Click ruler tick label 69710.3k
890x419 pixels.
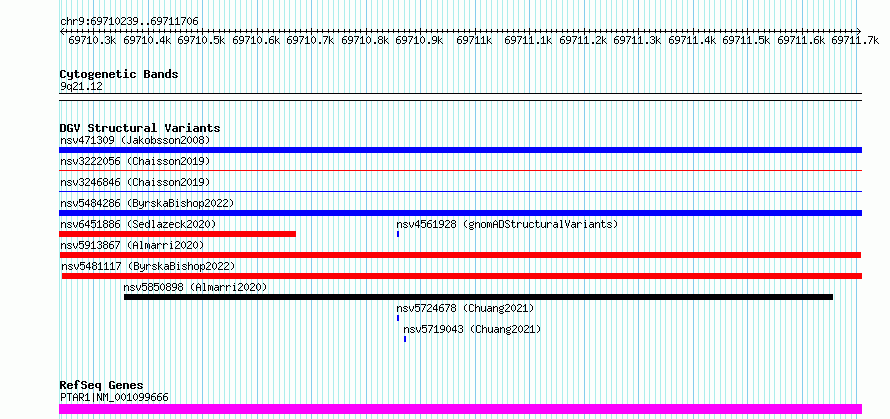coord(93,40)
